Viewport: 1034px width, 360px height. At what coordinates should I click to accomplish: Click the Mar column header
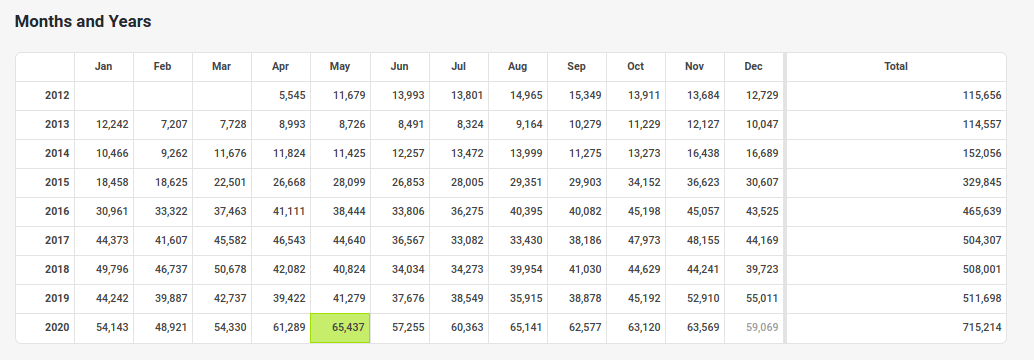click(222, 67)
